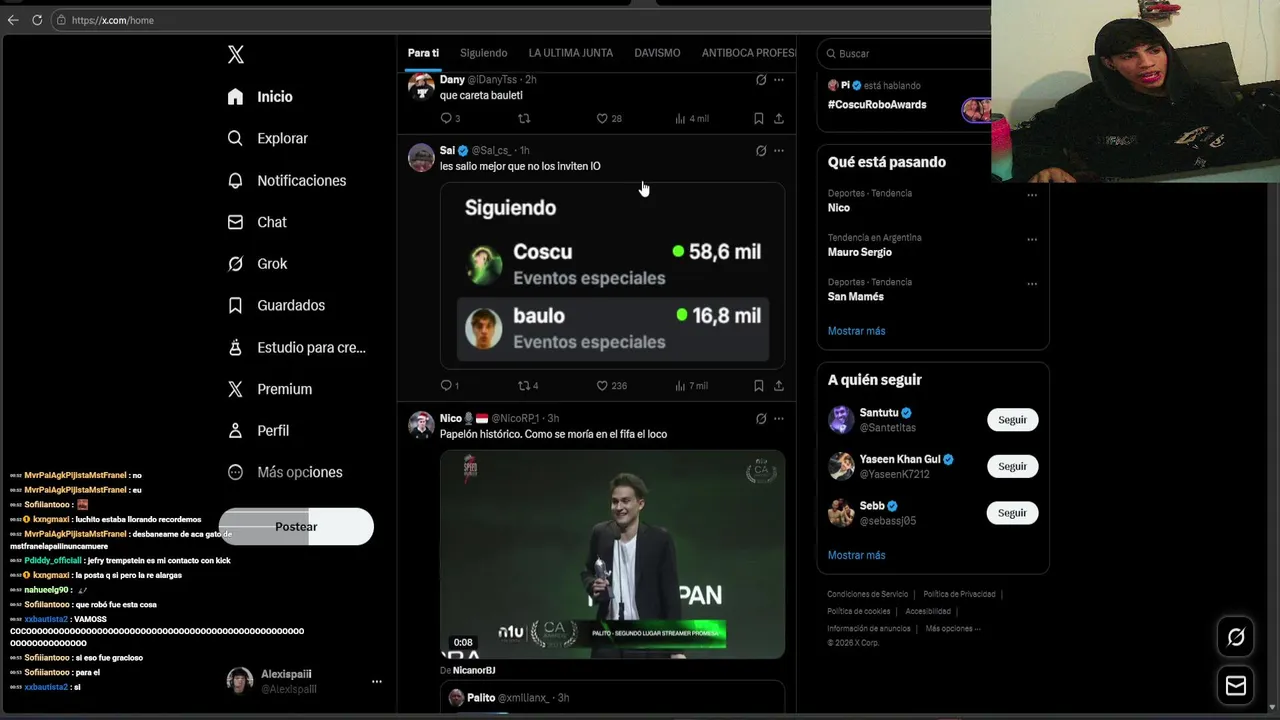Like Sai's post with 236 likes

[611, 385]
